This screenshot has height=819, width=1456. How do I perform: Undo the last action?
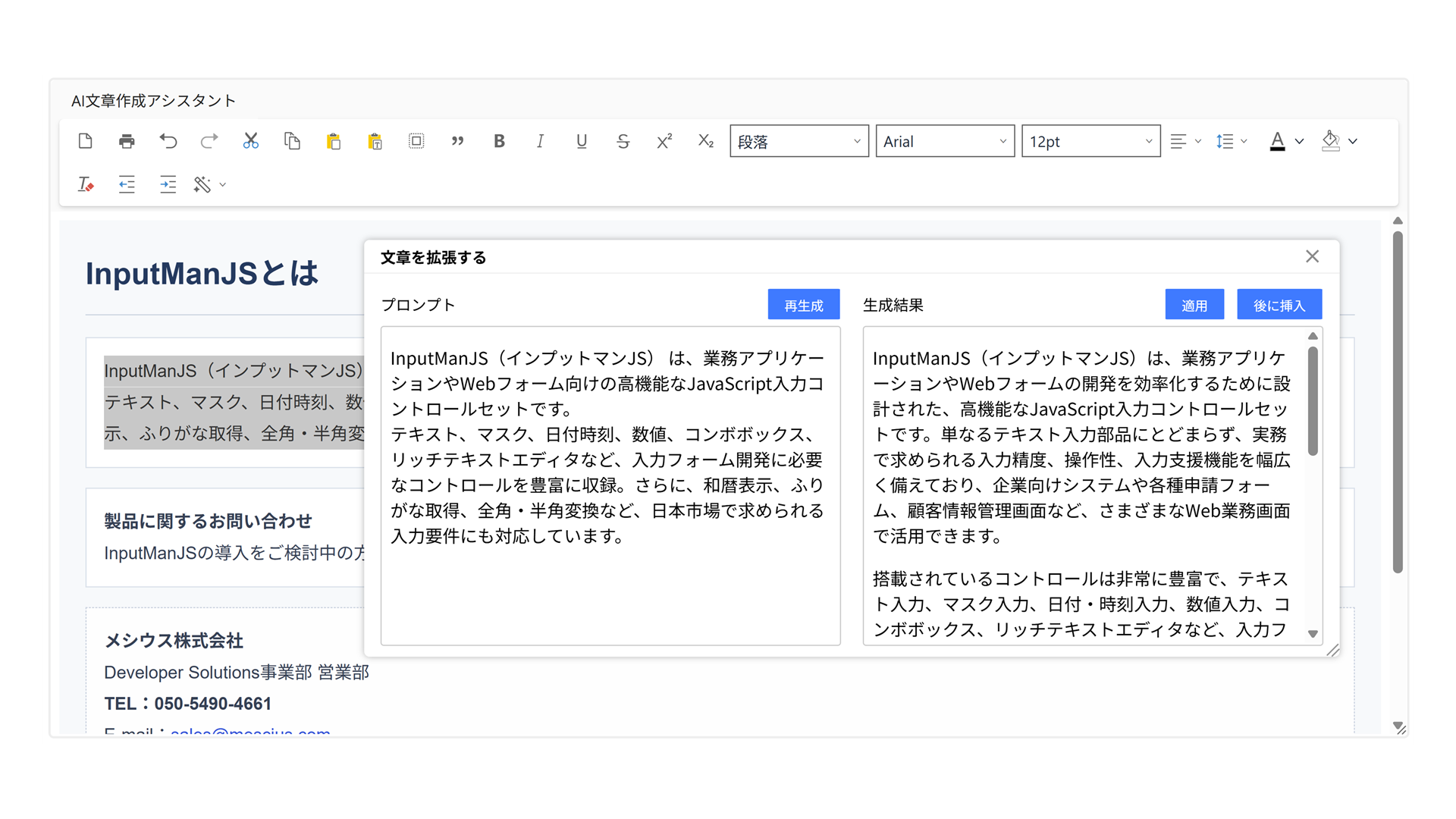168,141
